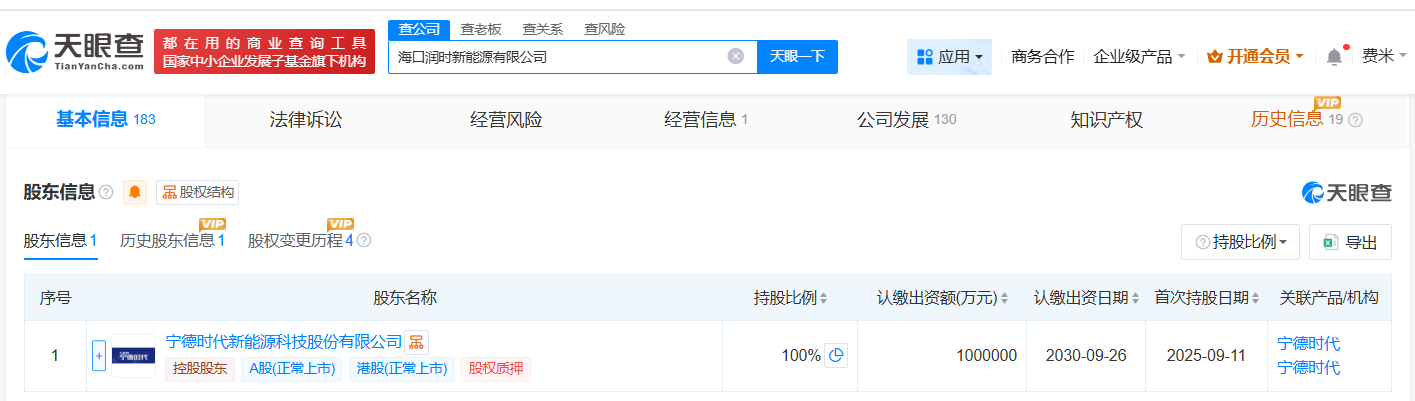Viewport: 1415px width, 401px height.
Task: Click the notification bell icon in header
Action: click(x=1334, y=57)
